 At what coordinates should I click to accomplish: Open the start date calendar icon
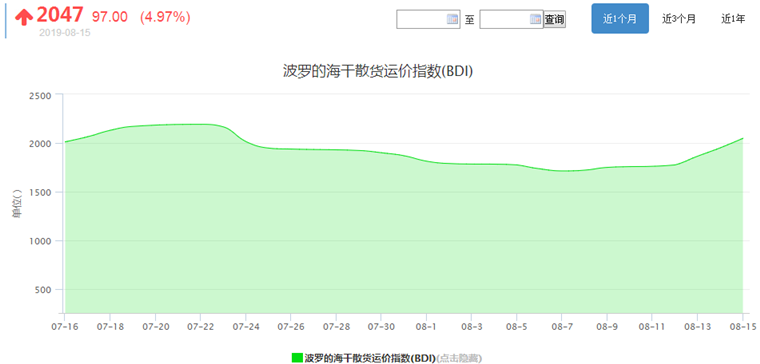pos(452,19)
